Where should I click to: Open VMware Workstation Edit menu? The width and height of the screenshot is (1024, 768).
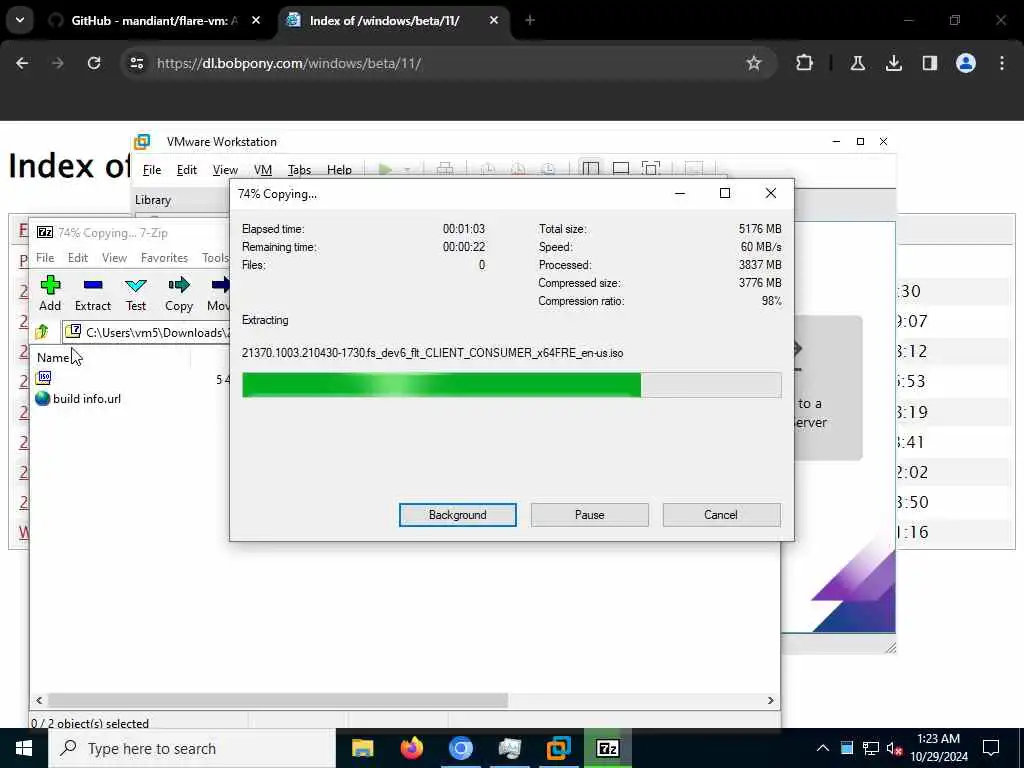(x=187, y=170)
